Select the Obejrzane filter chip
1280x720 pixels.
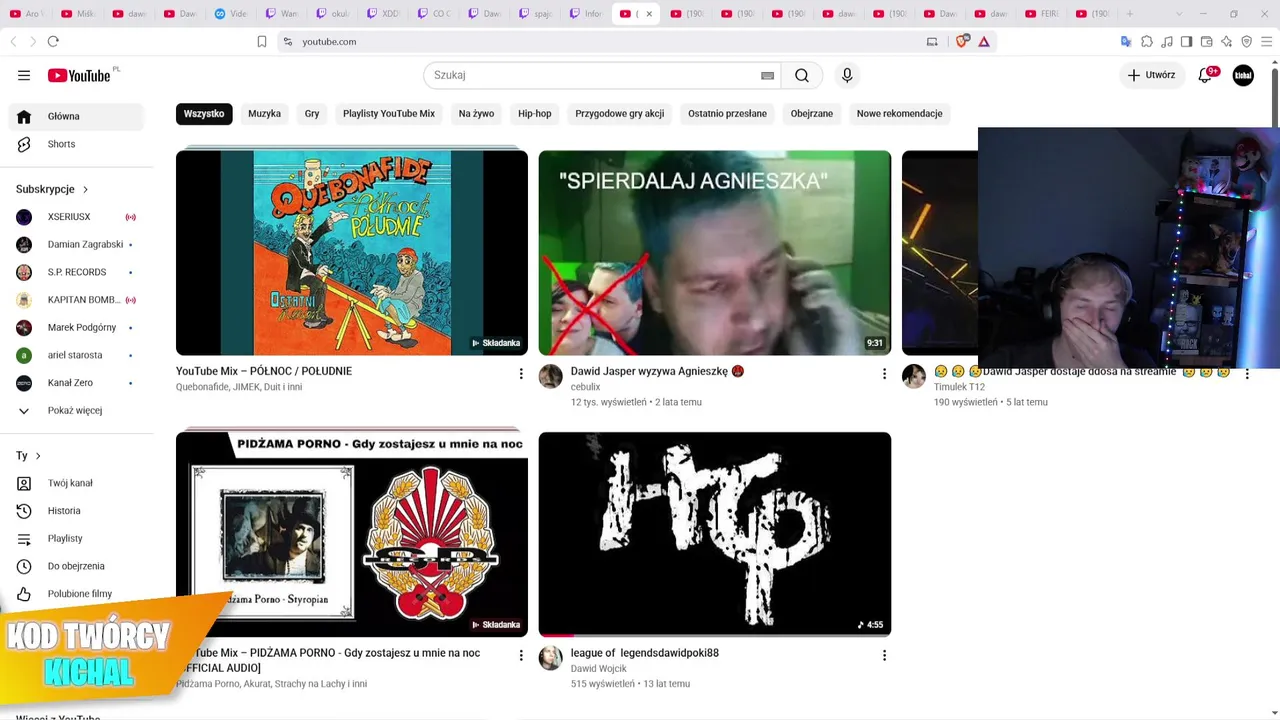click(x=812, y=114)
